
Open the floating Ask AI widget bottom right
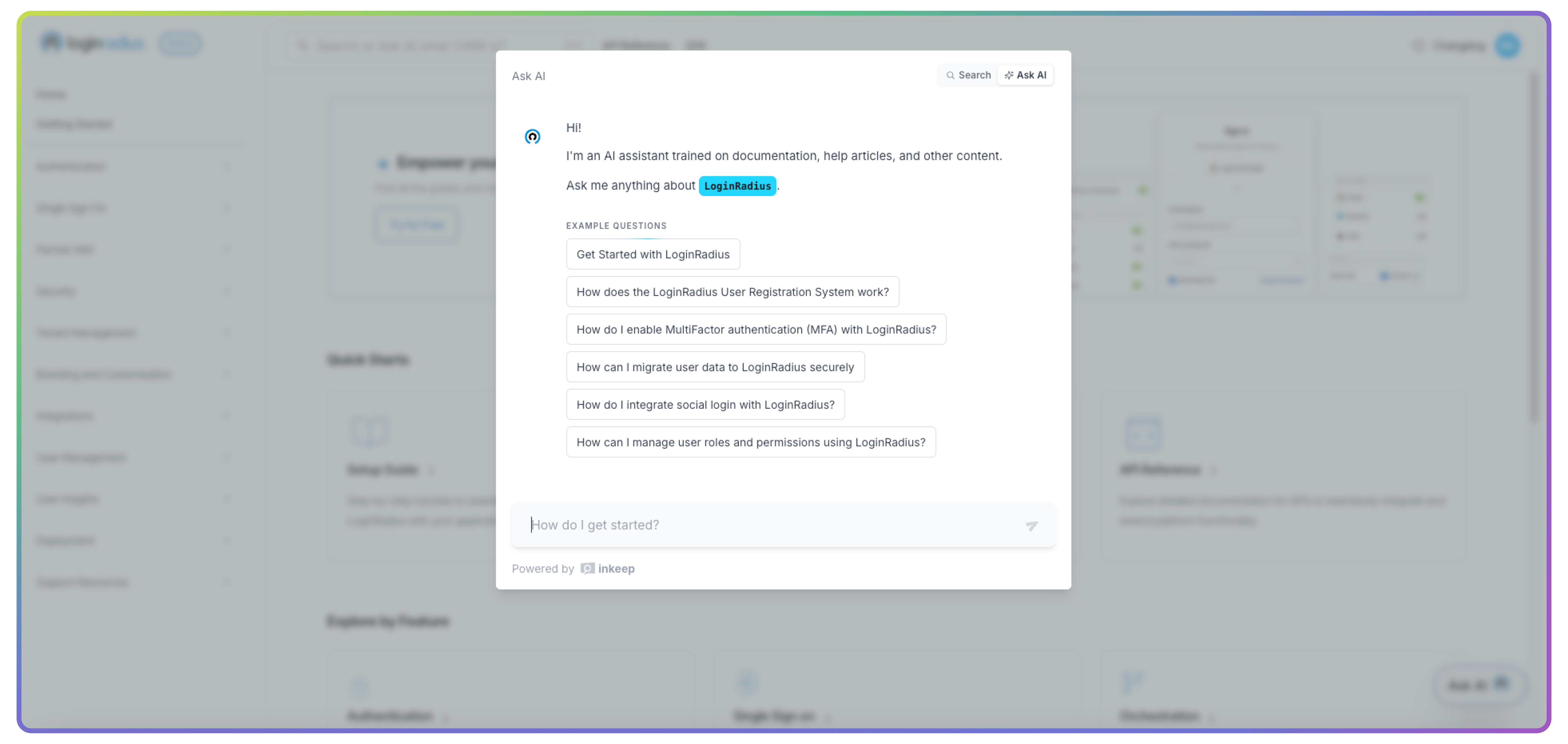tap(1480, 685)
